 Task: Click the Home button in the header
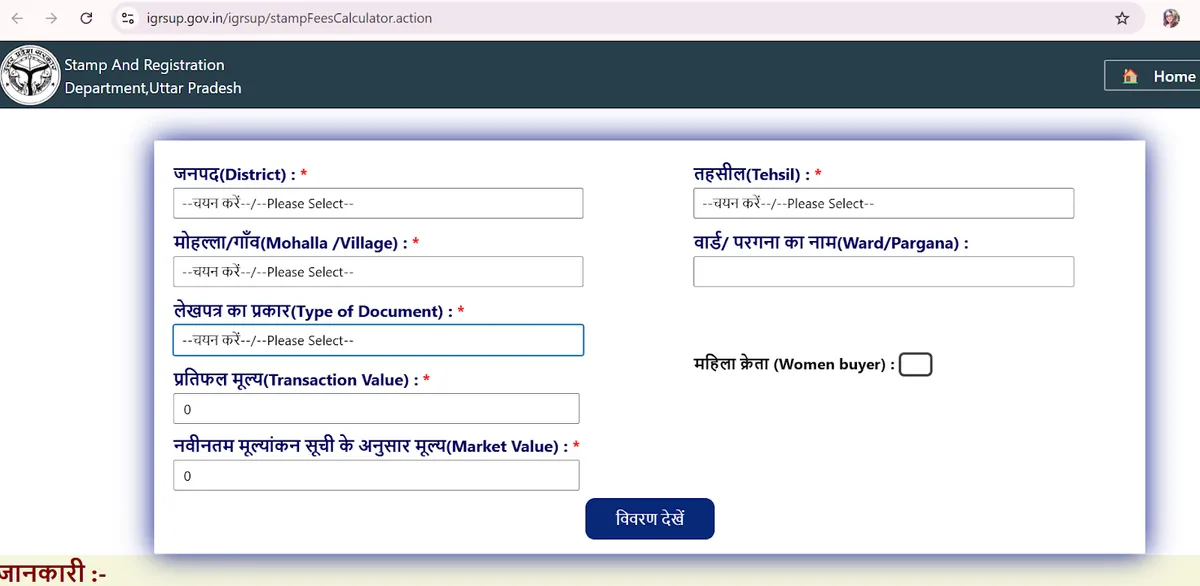[x=1160, y=75]
